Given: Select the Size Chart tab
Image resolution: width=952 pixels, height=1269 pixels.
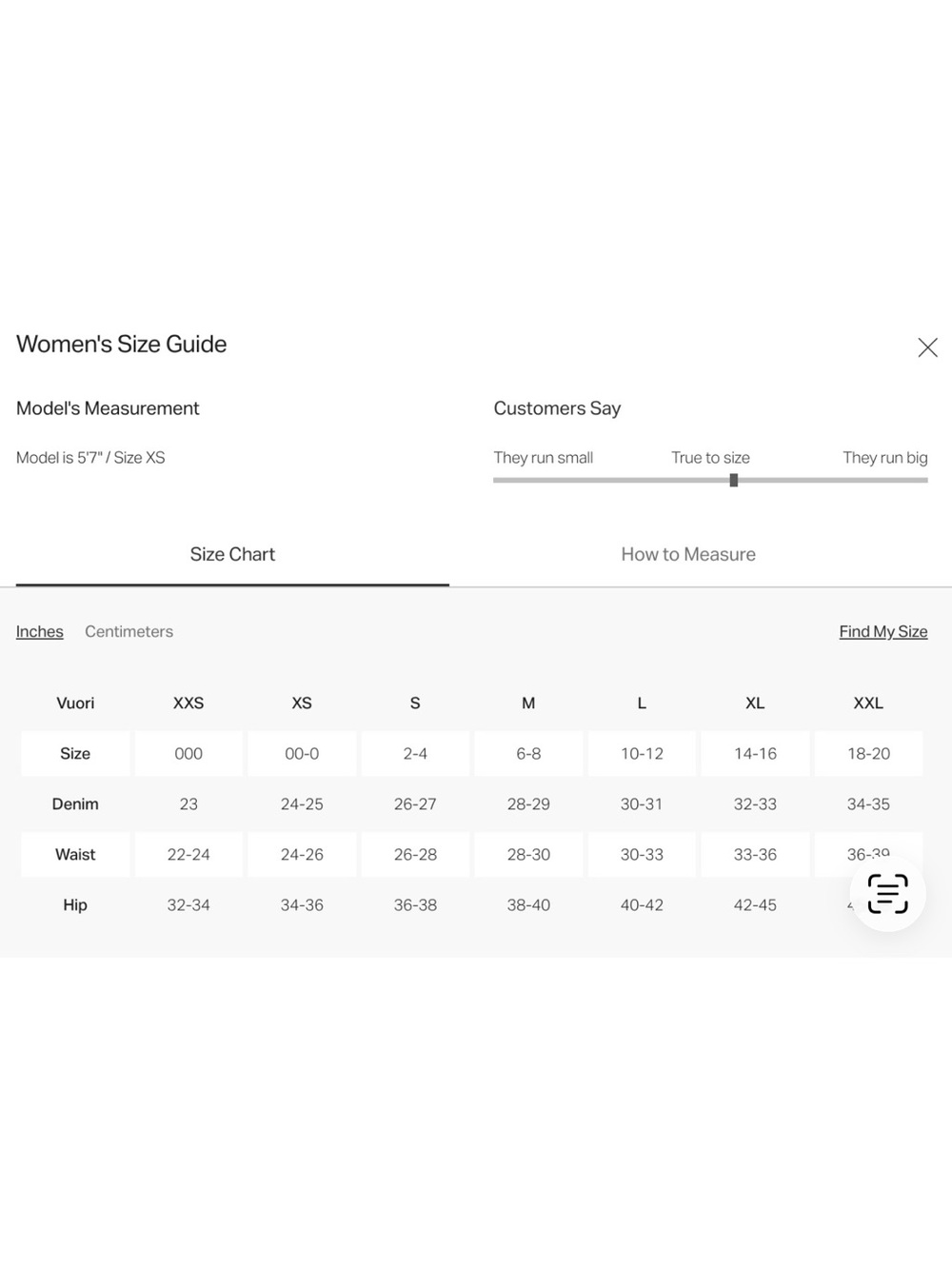Looking at the screenshot, I should tap(232, 554).
